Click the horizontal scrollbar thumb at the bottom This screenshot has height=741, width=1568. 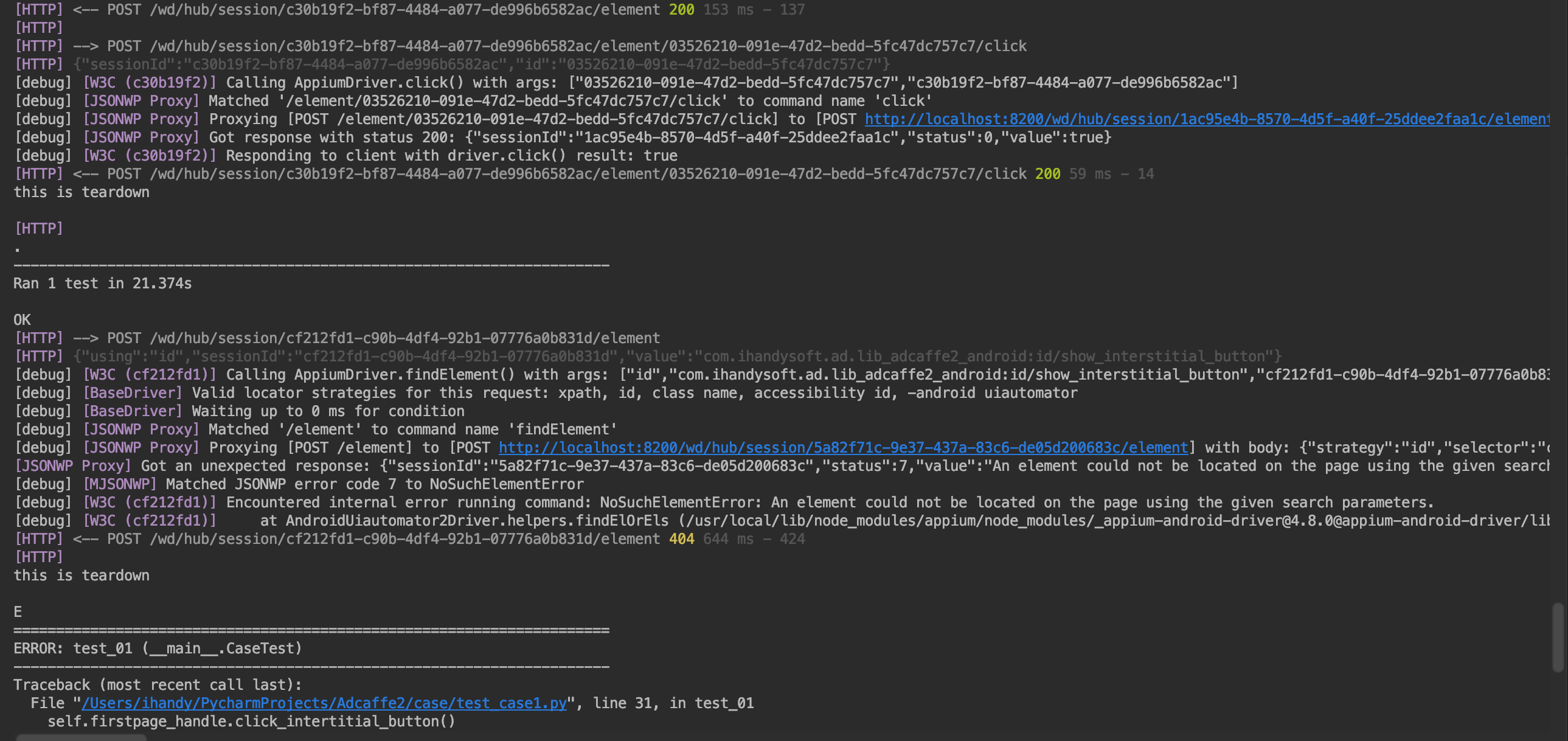click(82, 737)
